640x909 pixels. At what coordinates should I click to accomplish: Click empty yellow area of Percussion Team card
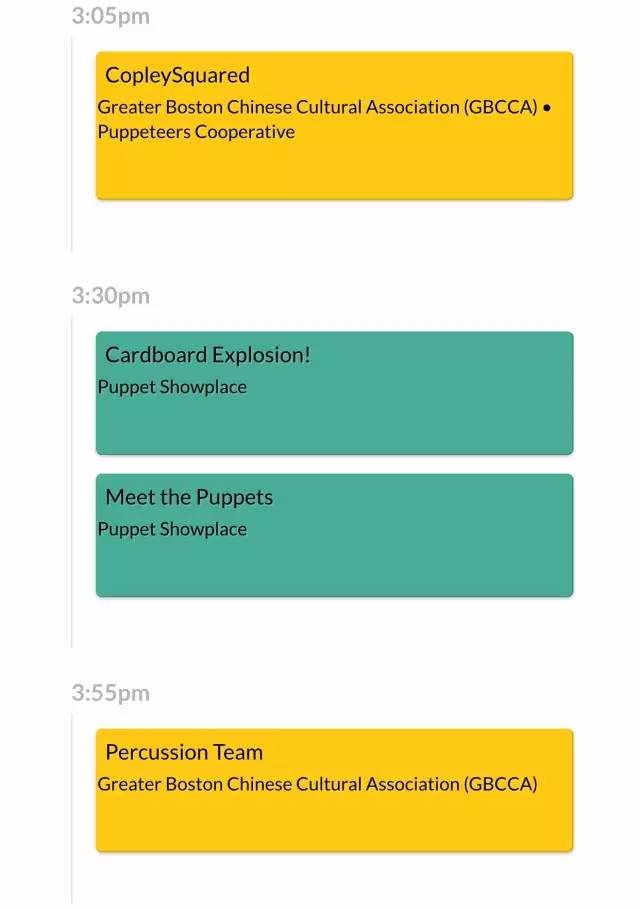[334, 823]
